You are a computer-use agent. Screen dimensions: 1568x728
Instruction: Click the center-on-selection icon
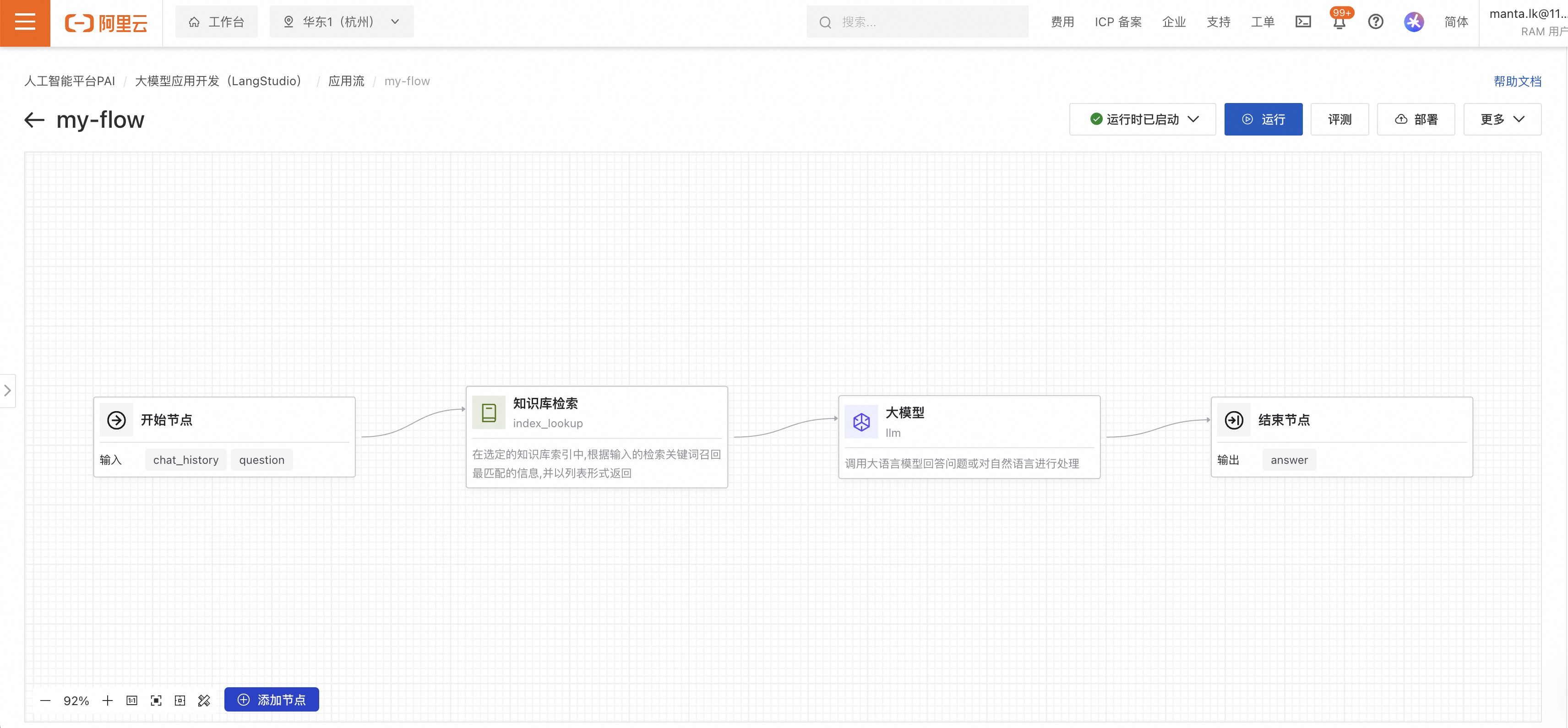click(180, 700)
